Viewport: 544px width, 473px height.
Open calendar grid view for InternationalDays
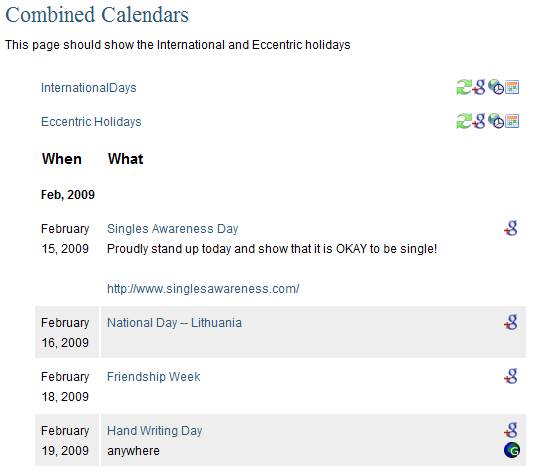coord(512,87)
